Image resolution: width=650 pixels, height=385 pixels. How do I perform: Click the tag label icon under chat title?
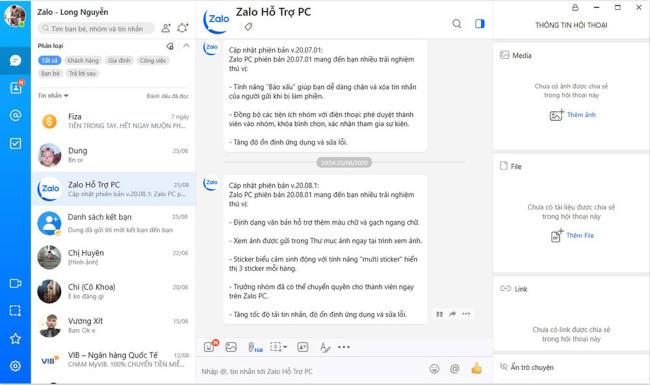(248, 27)
